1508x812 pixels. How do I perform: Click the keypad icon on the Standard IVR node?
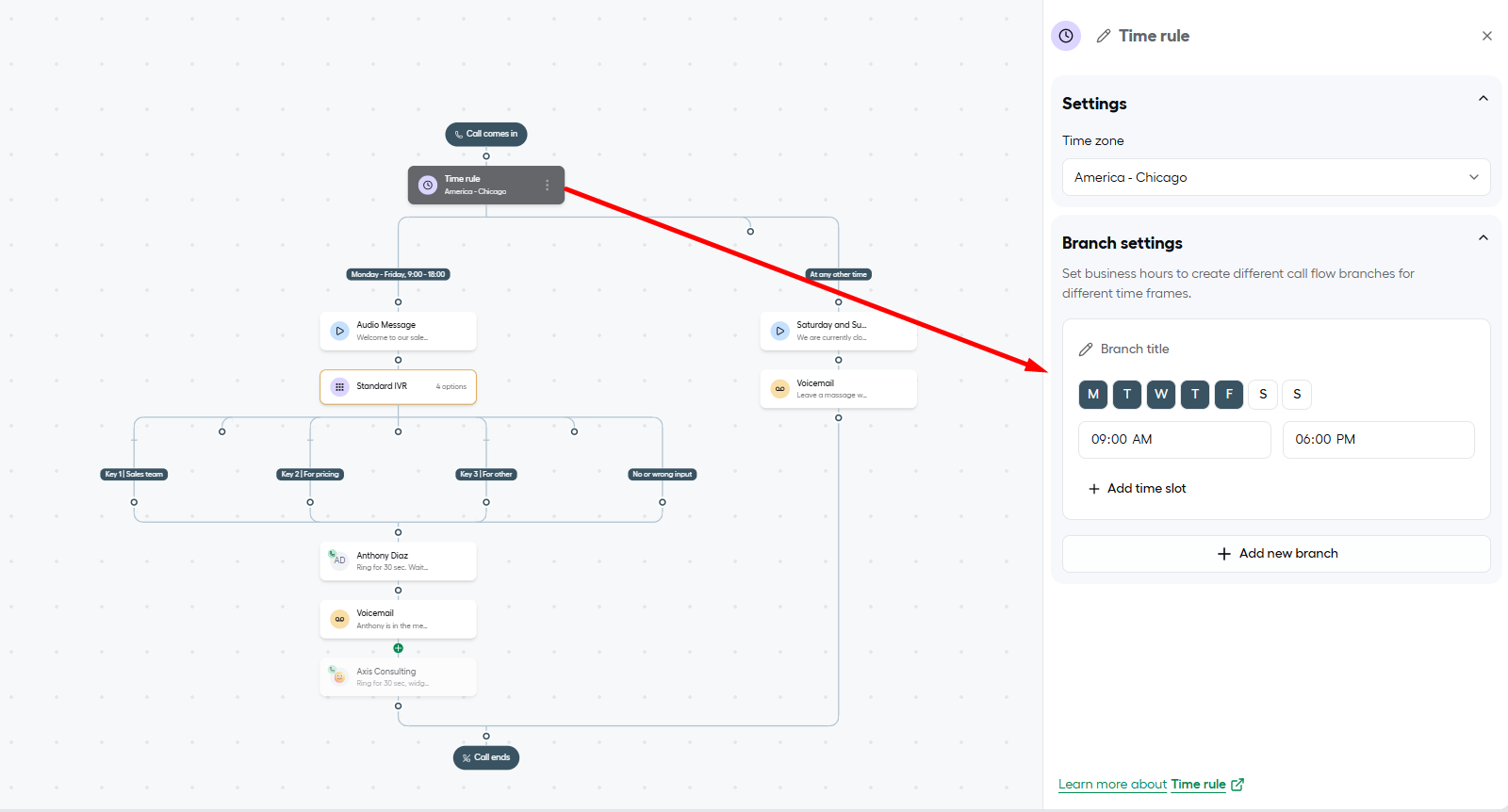[x=340, y=387]
